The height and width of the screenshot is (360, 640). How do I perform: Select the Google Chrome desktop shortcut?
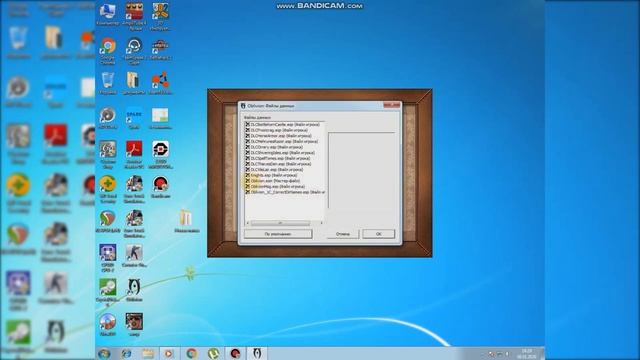(108, 51)
